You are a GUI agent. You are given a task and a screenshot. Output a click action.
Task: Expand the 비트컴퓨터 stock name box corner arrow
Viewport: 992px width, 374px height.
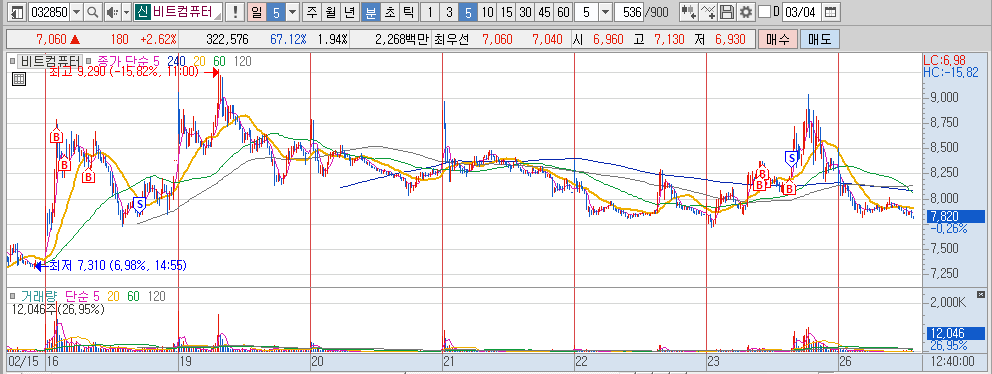tap(219, 16)
